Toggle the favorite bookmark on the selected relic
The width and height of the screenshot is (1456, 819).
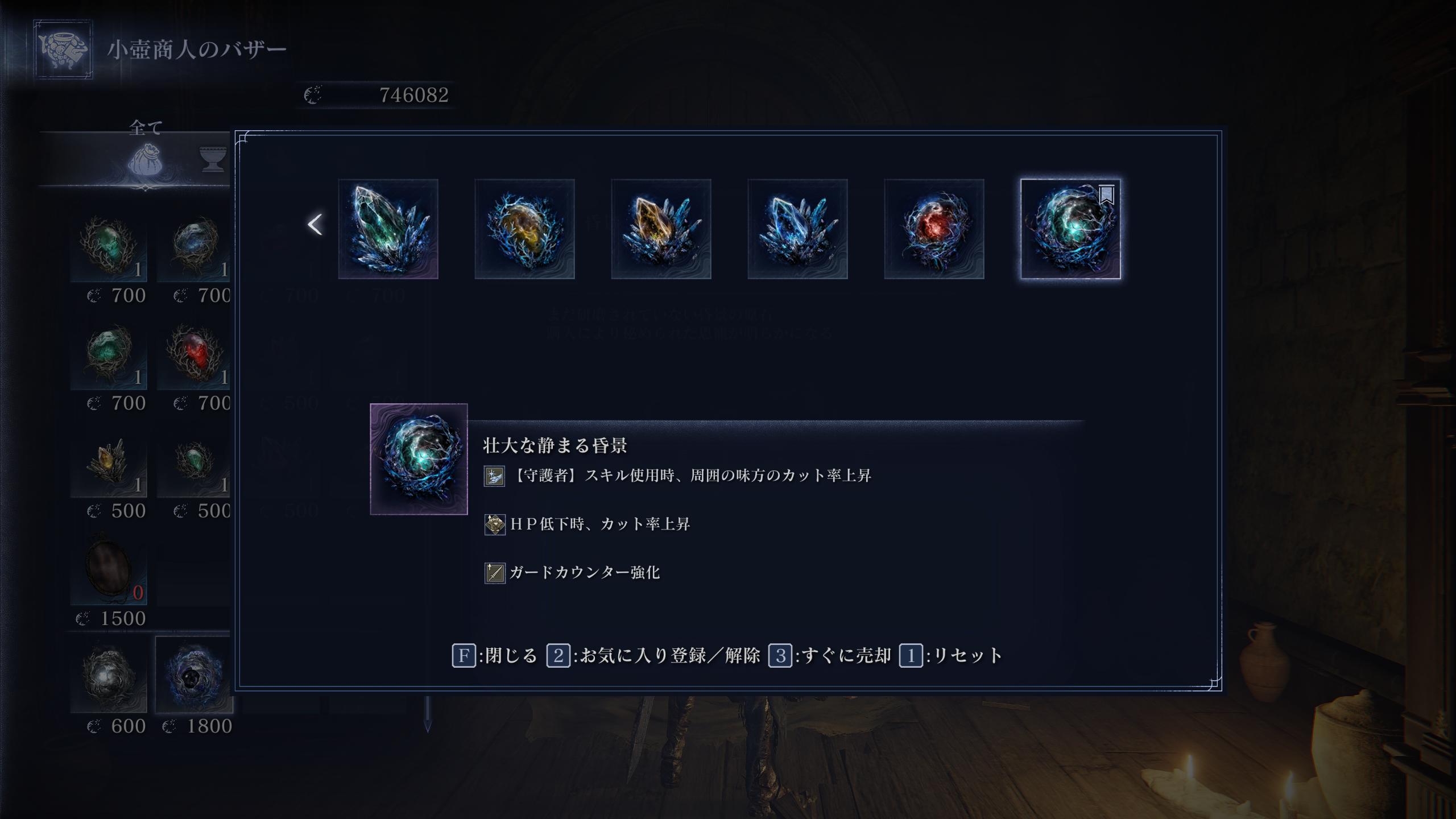point(1106,195)
